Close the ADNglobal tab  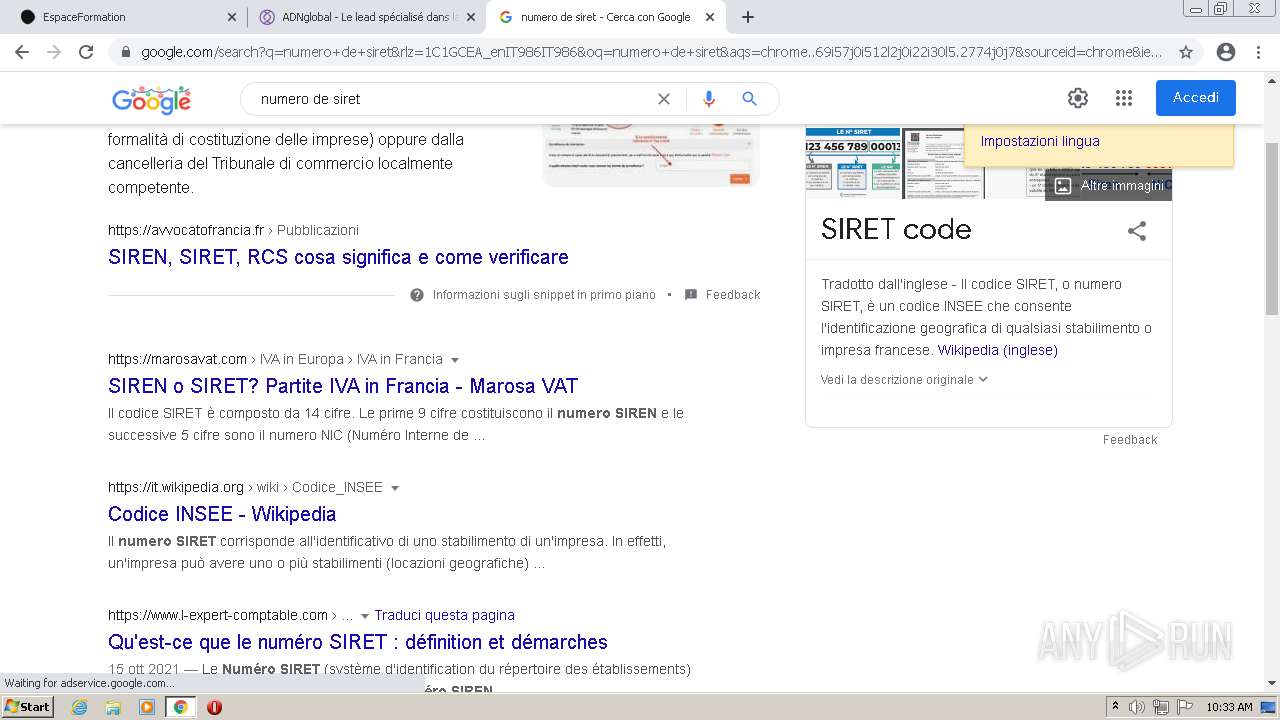pyautogui.click(x=471, y=17)
